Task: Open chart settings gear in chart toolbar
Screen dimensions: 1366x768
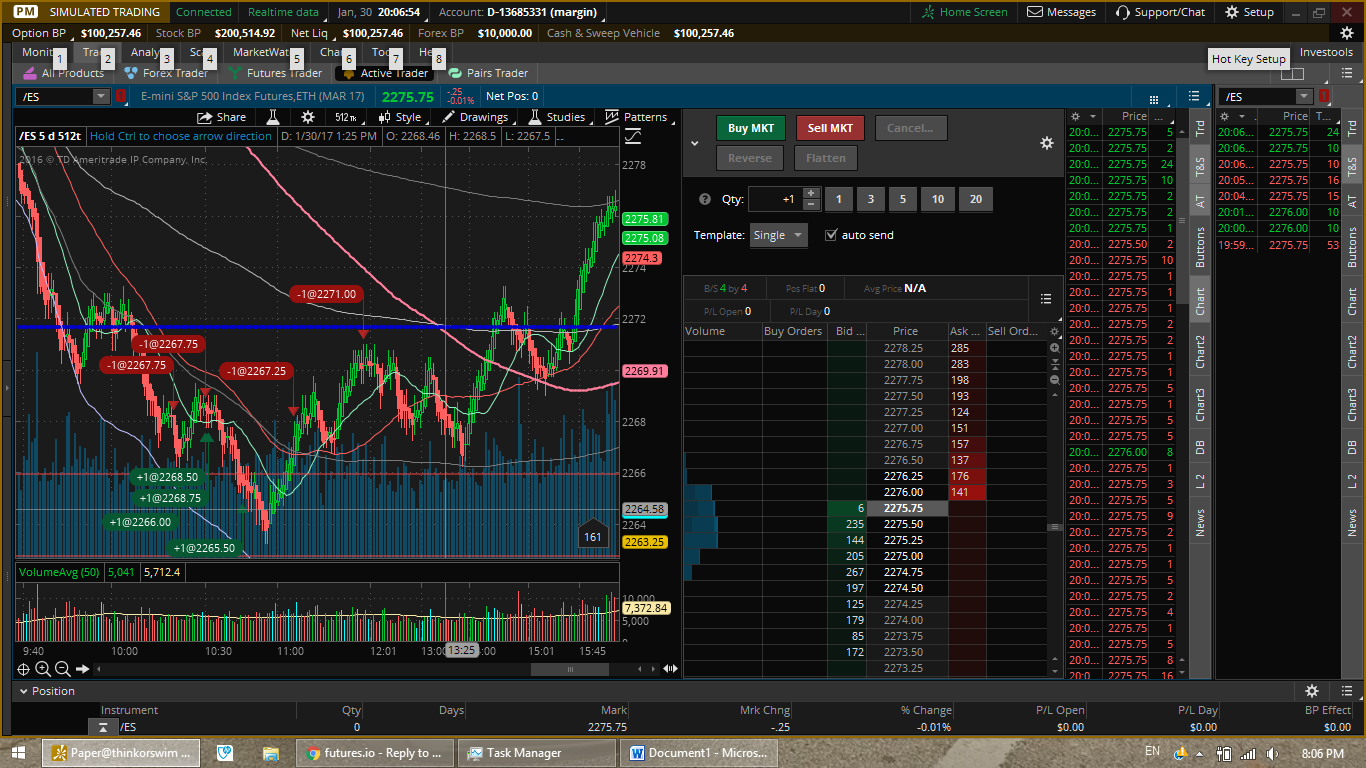Action: point(308,117)
